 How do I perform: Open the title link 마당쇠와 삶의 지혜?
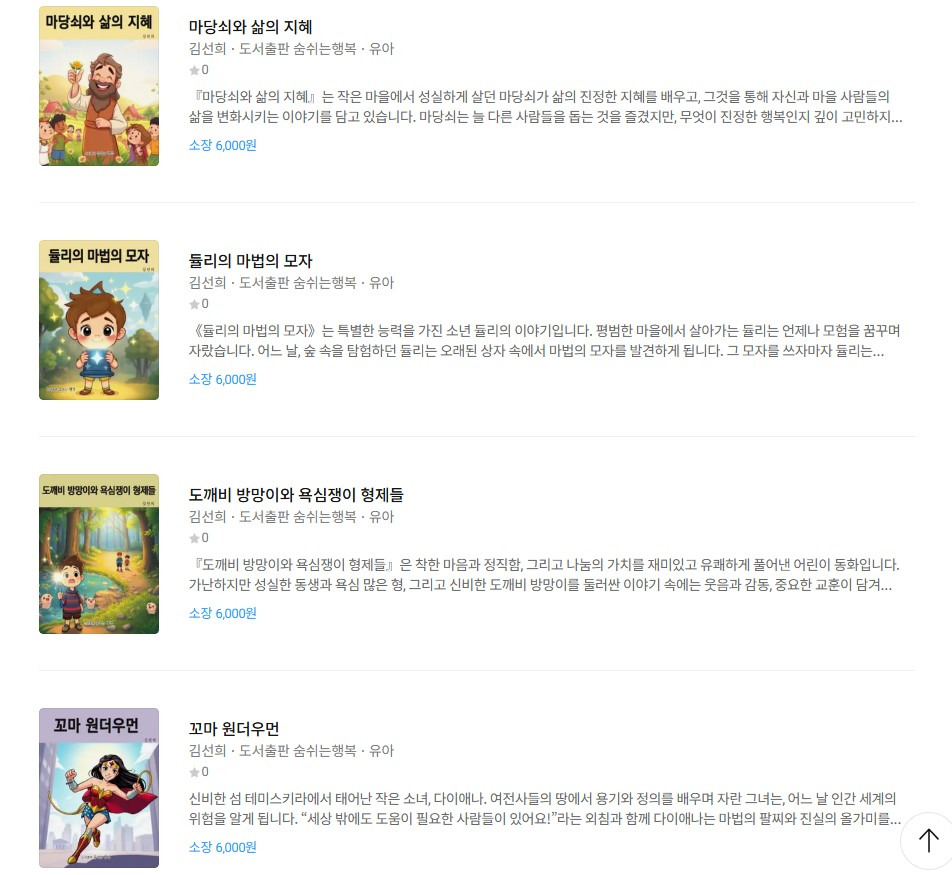pos(250,27)
